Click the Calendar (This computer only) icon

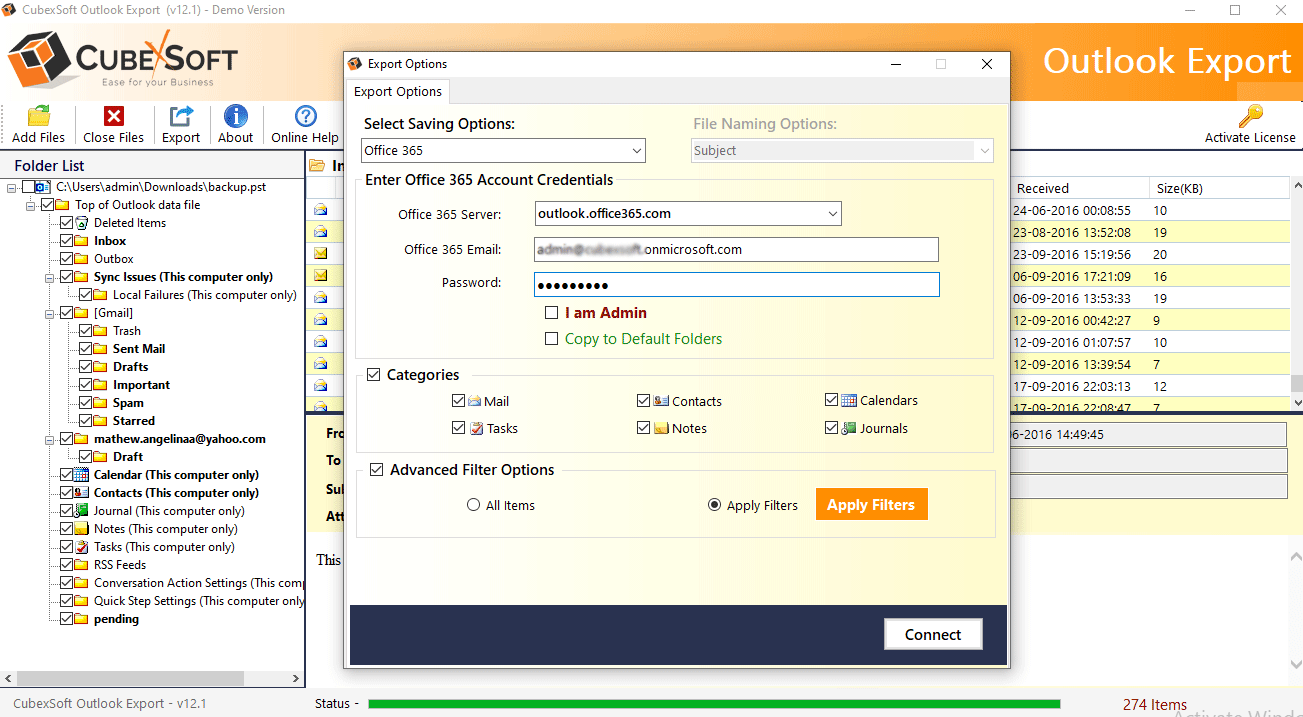[x=82, y=475]
